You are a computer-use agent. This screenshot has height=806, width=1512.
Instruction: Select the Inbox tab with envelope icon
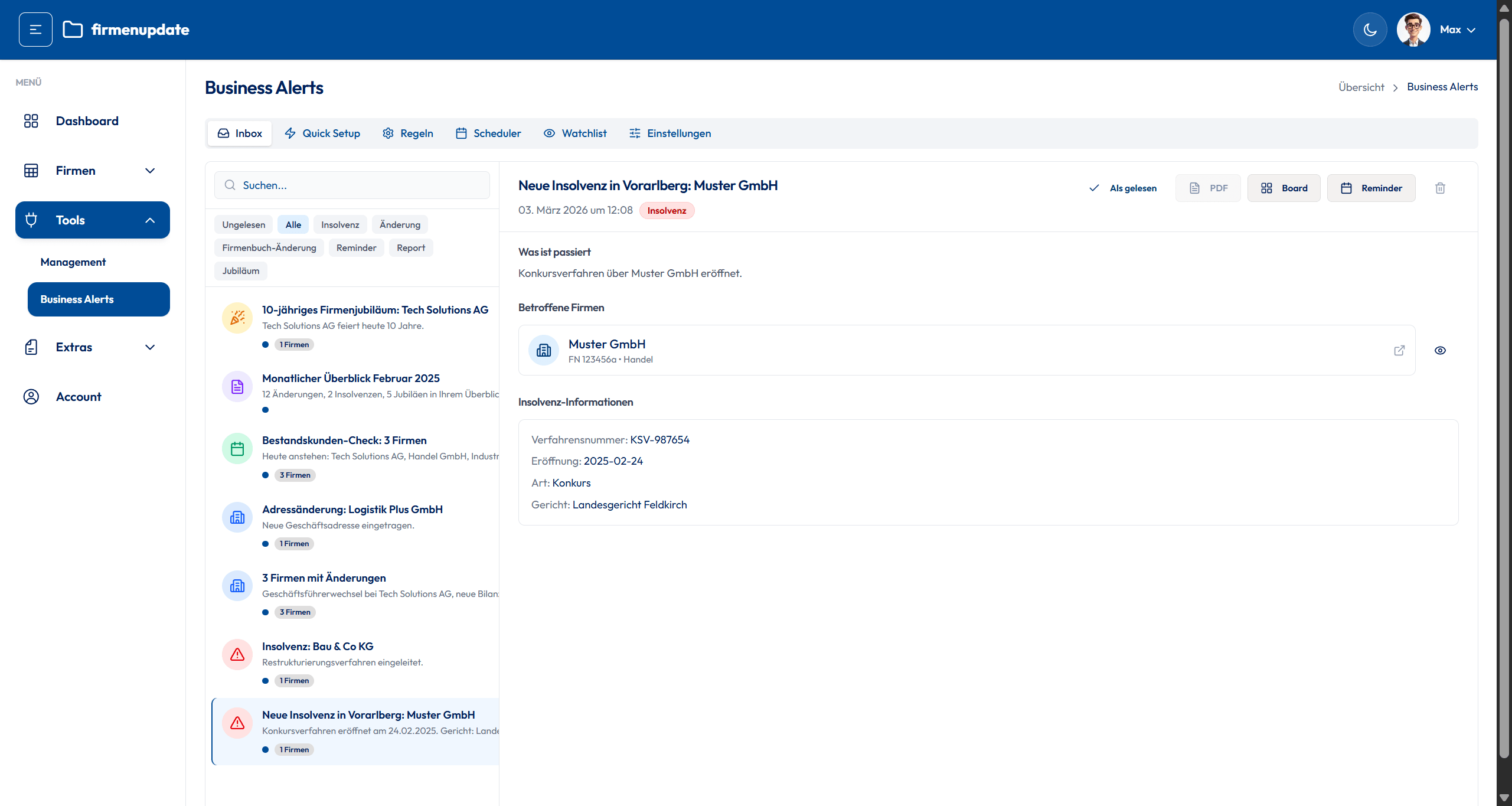[x=239, y=133]
